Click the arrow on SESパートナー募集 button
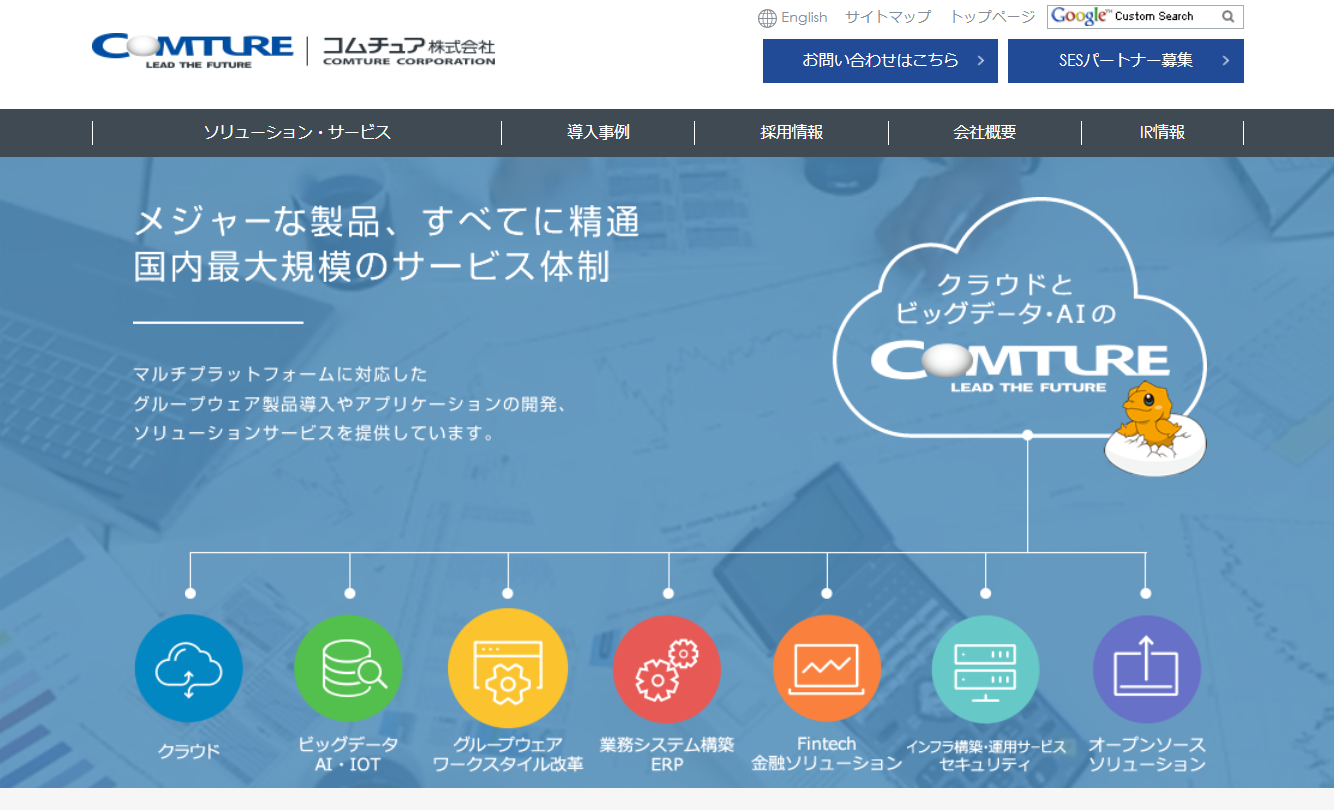Image resolution: width=1334 pixels, height=810 pixels. (x=1226, y=61)
